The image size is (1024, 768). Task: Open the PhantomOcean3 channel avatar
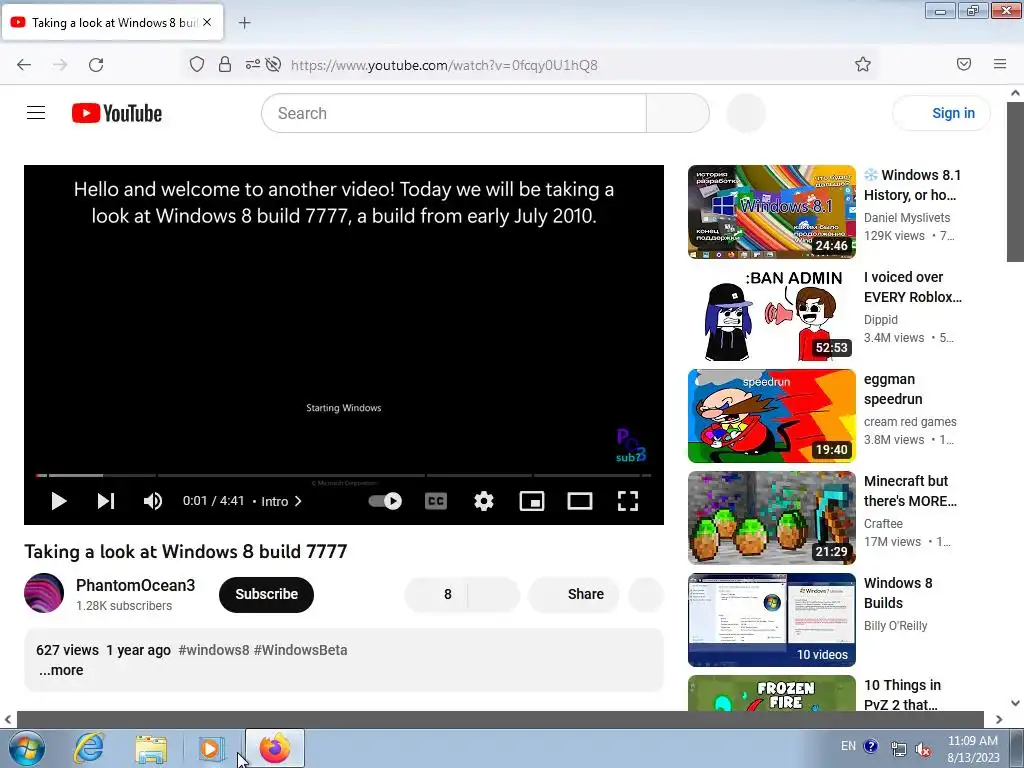tap(44, 593)
